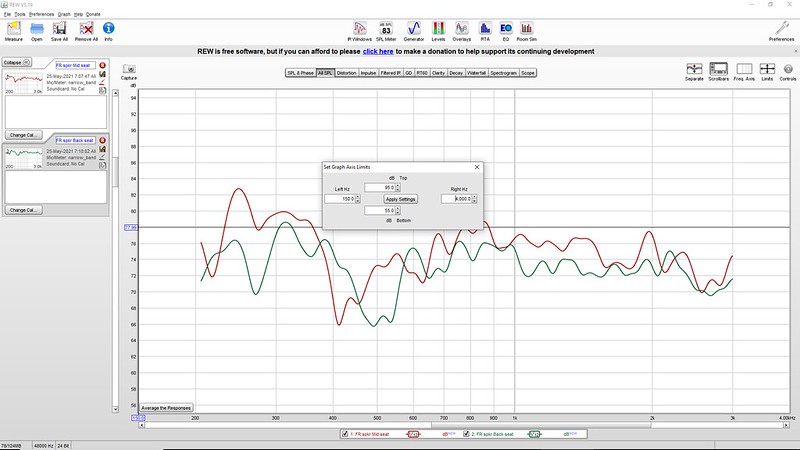This screenshot has width=800, height=450.
Task: Open the Info panel icon
Action: [108, 31]
